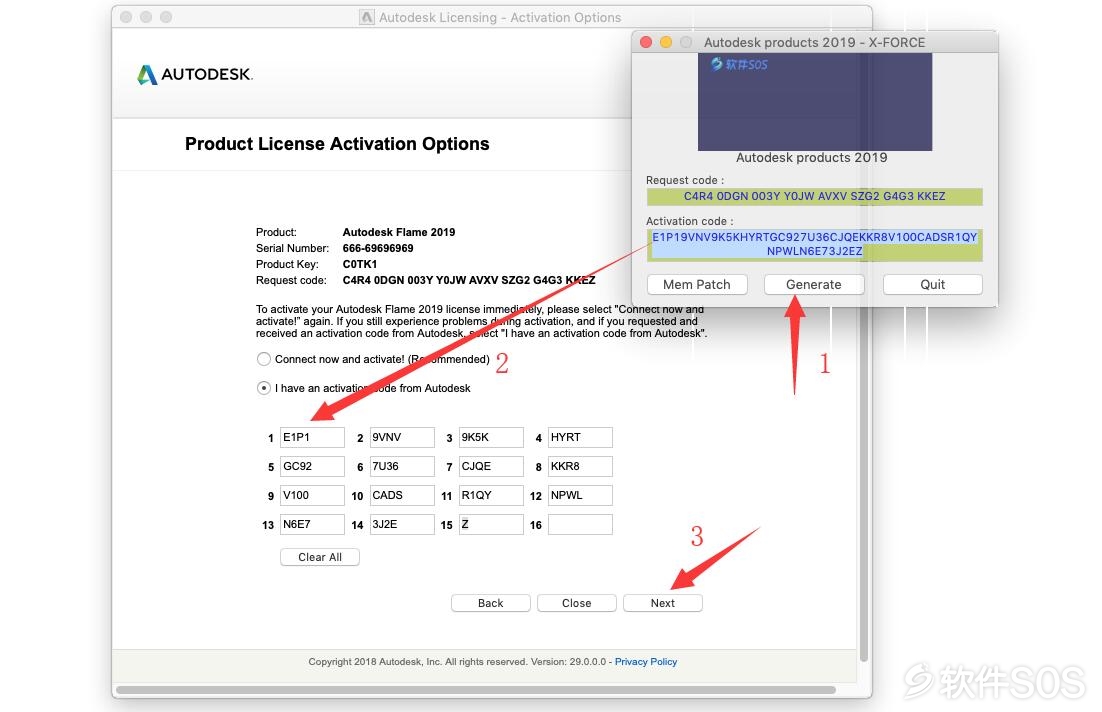1102x712 pixels.
Task: Select 'I have an activation code' radio option
Action: (264, 388)
